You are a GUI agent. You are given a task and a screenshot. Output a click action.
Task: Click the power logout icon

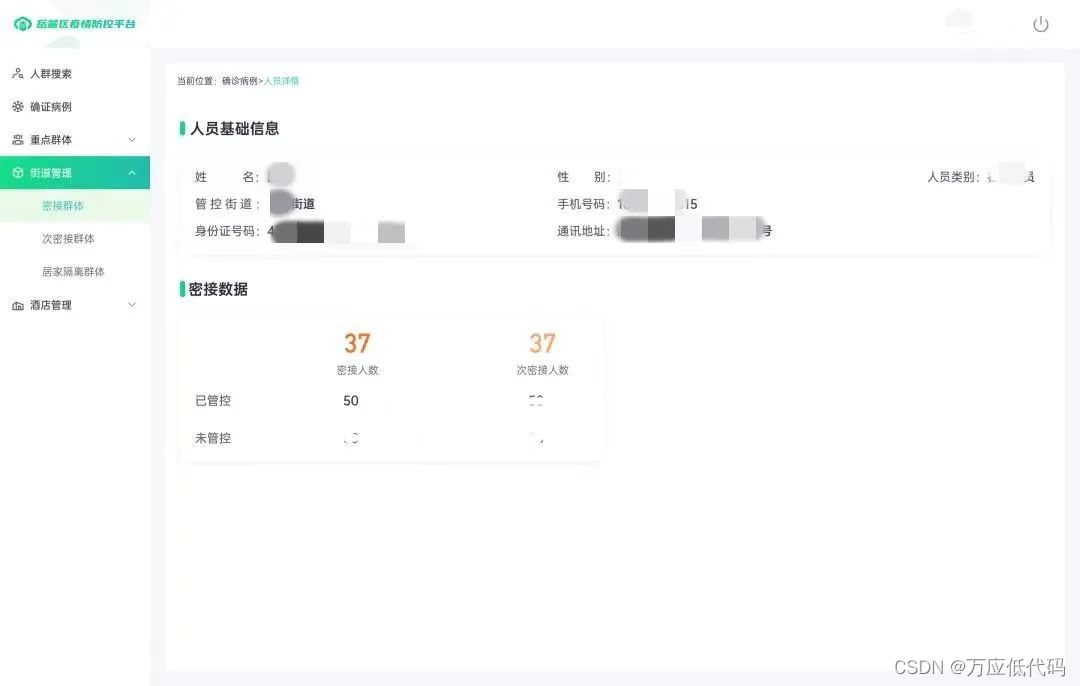(1040, 24)
